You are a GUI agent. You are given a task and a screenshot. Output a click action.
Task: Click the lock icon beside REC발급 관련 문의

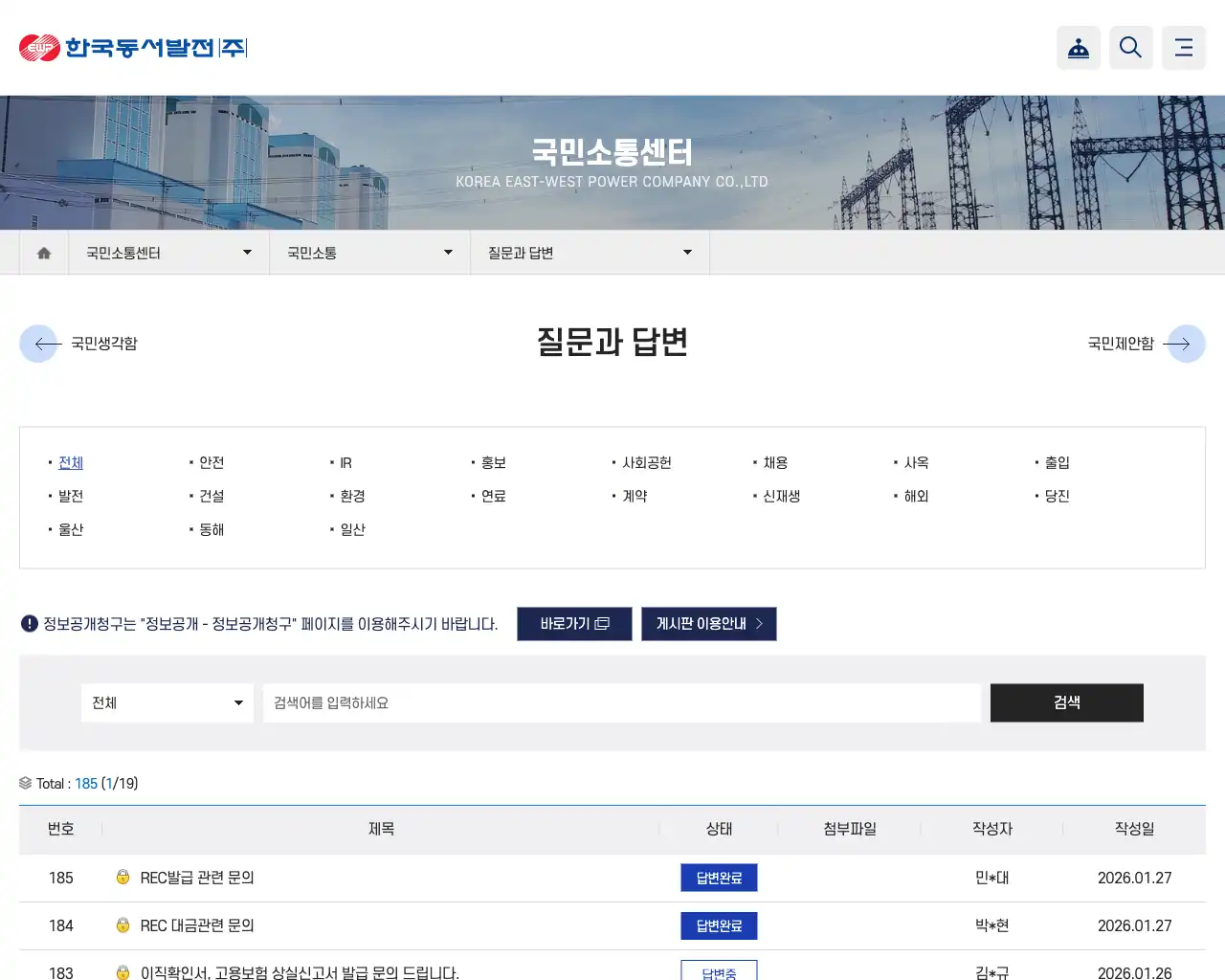coord(122,878)
